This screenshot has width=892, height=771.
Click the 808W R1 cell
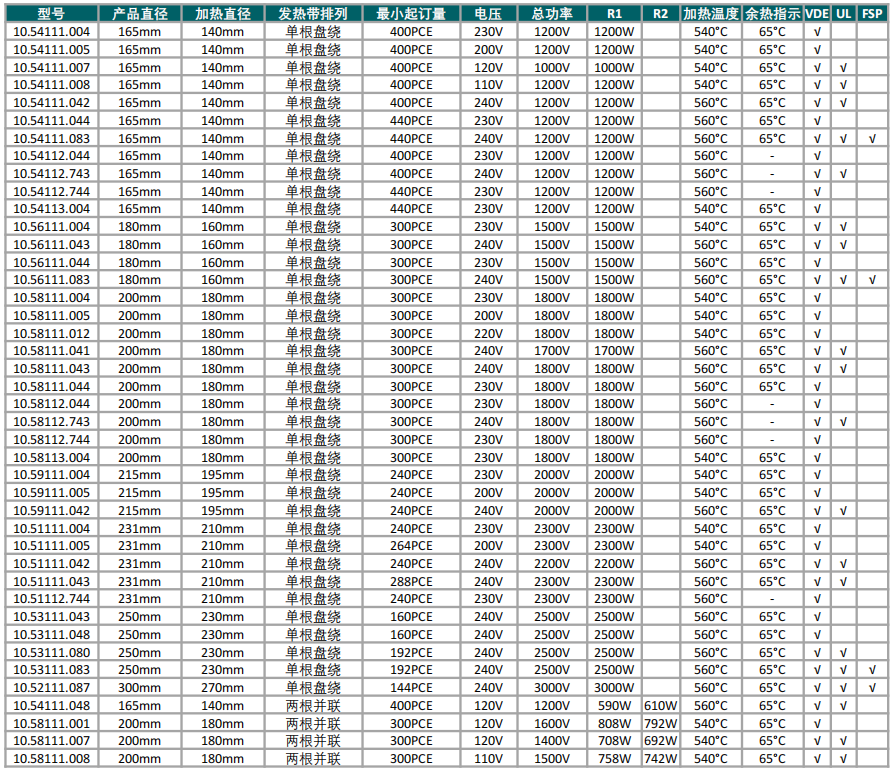coord(614,723)
